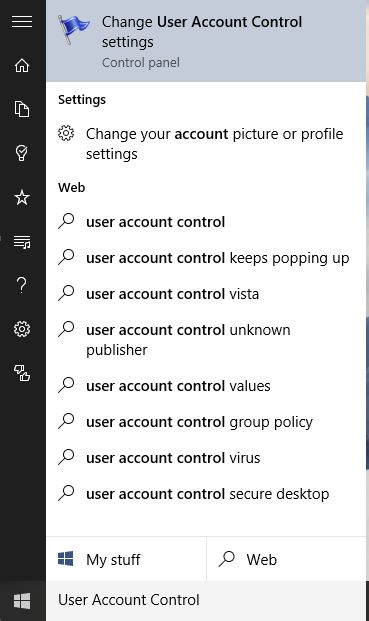The image size is (369, 621).
Task: Open the Notebook icon in sidebar
Action: tap(22, 109)
